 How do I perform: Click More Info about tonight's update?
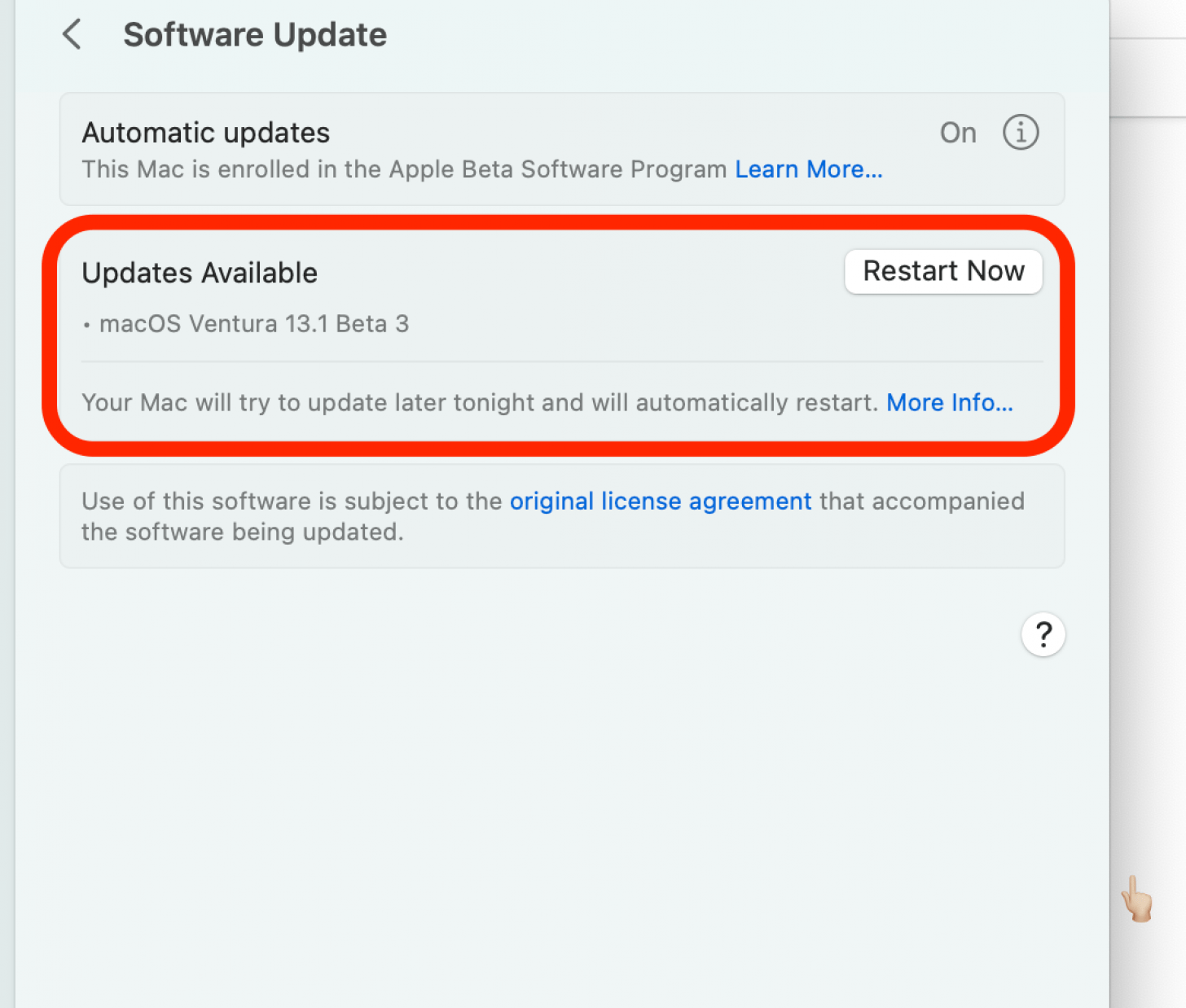(949, 402)
